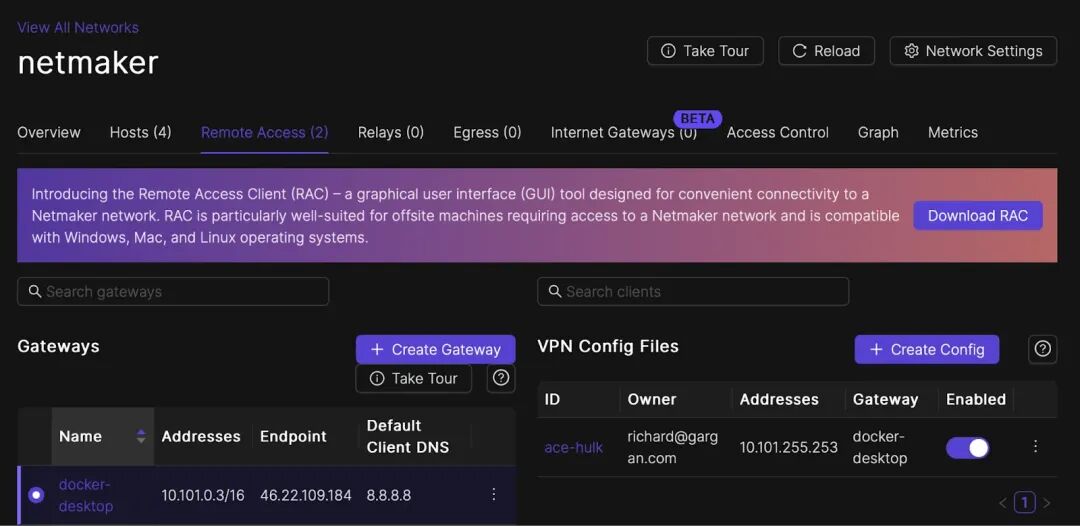Click the Network Settings gear button
The height and width of the screenshot is (526, 1080).
[973, 51]
